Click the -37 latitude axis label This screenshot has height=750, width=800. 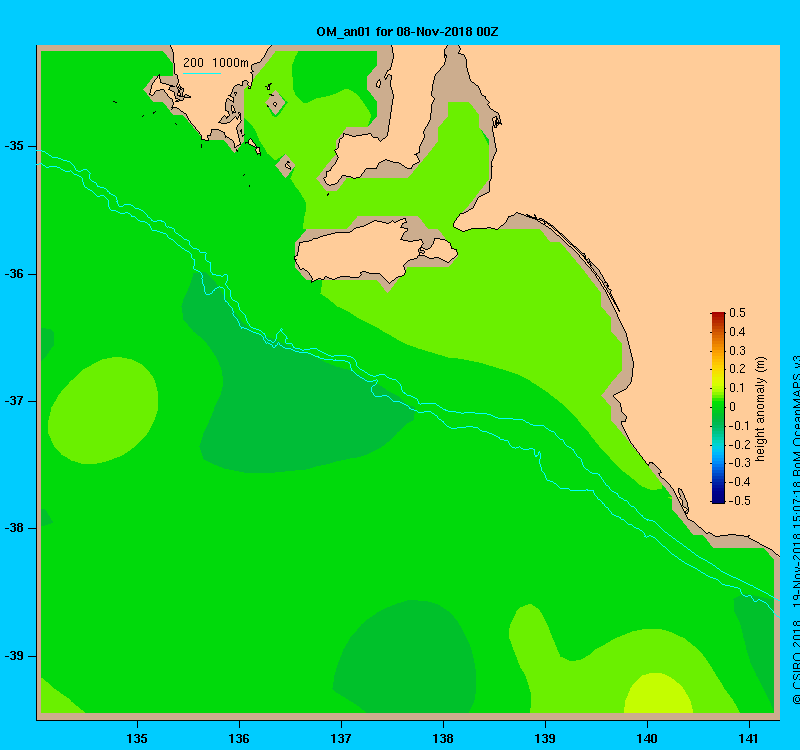14,401
